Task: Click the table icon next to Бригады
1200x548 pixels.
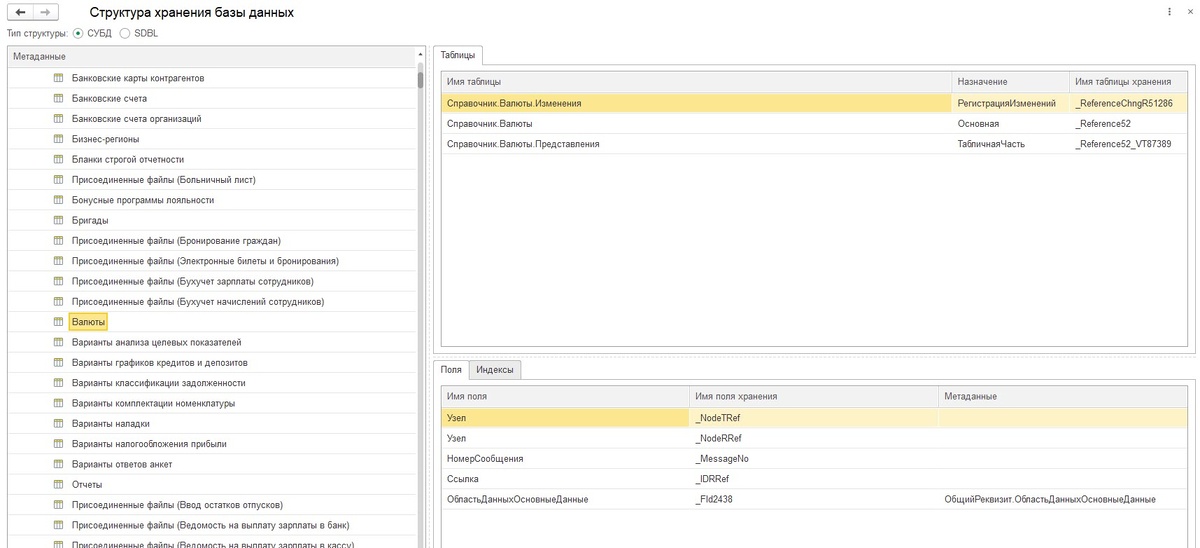Action: (x=58, y=220)
